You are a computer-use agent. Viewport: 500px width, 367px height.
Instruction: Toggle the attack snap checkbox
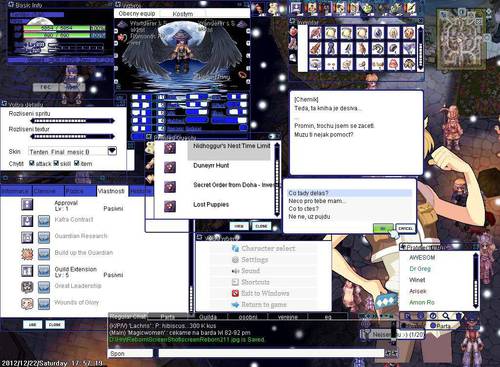32,163
